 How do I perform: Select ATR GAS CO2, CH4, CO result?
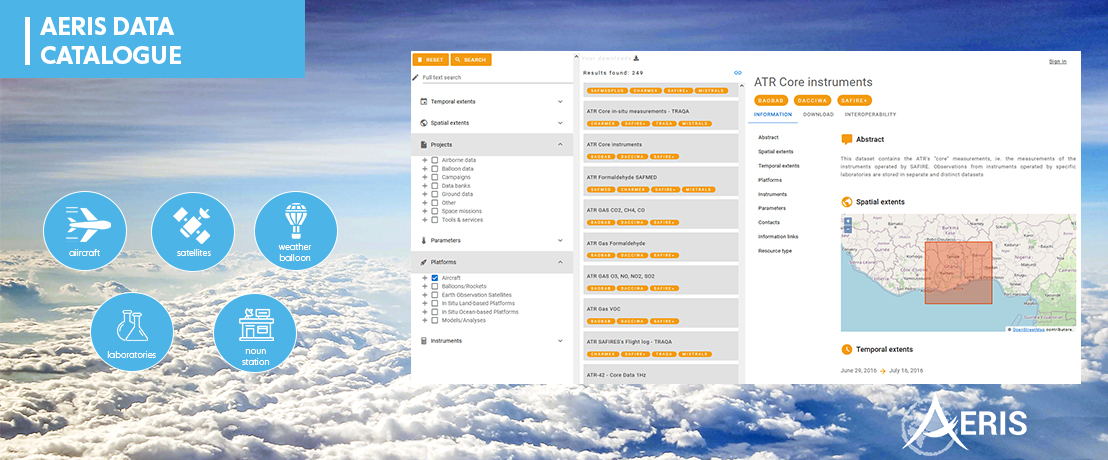(659, 214)
